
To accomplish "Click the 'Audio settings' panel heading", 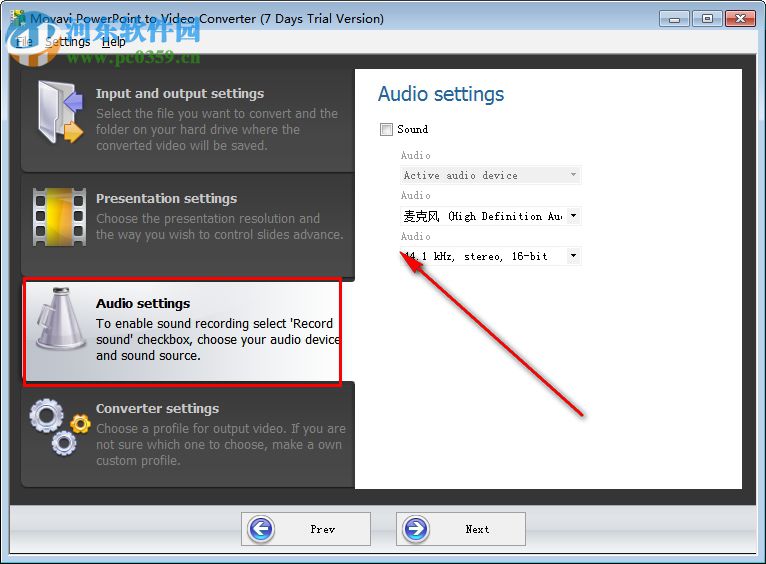I will point(441,94).
